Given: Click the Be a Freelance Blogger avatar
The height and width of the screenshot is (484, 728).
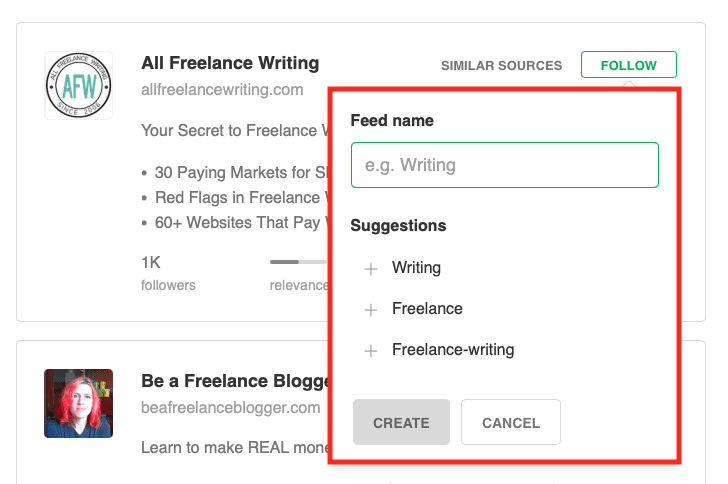Looking at the screenshot, I should tap(79, 403).
